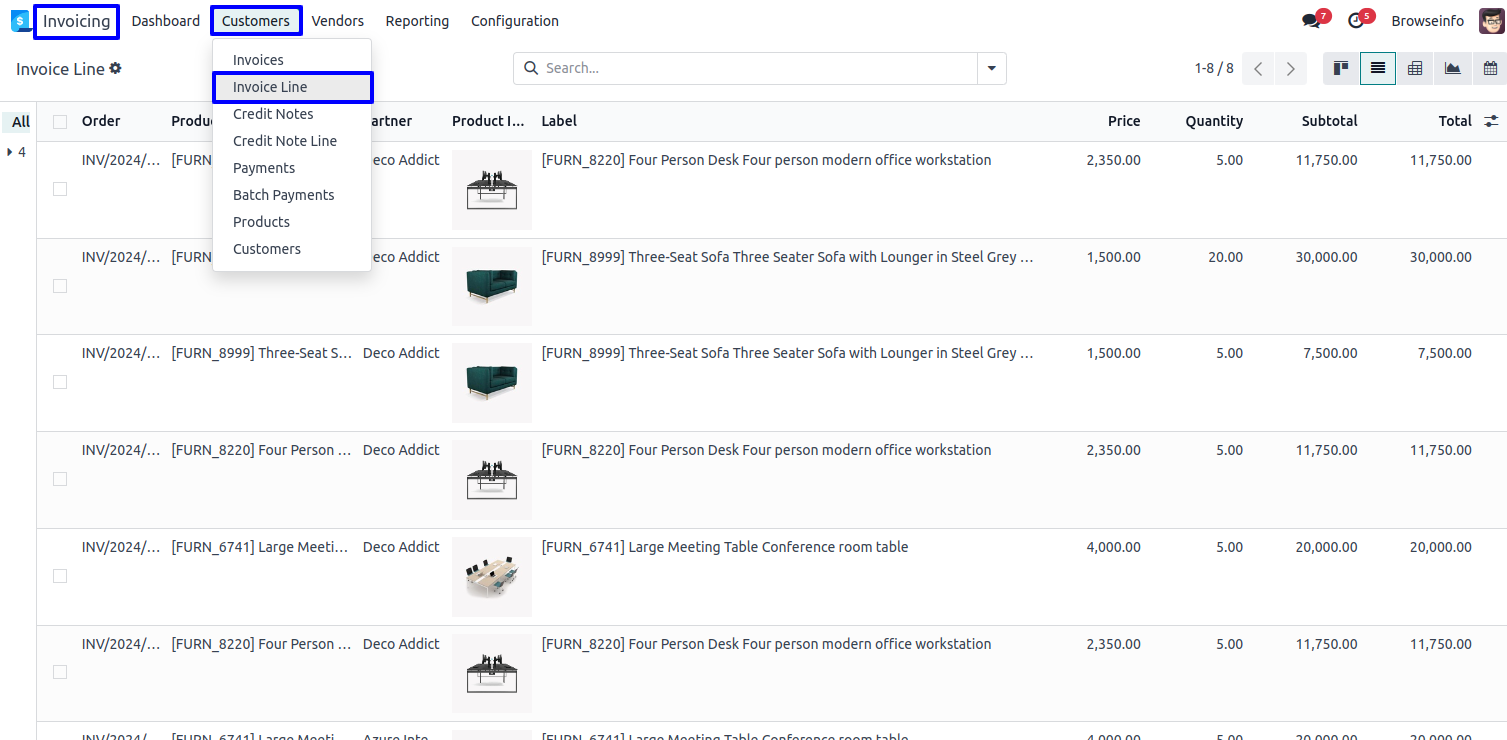Expand the group labeled 4 in sidebar

click(x=11, y=152)
